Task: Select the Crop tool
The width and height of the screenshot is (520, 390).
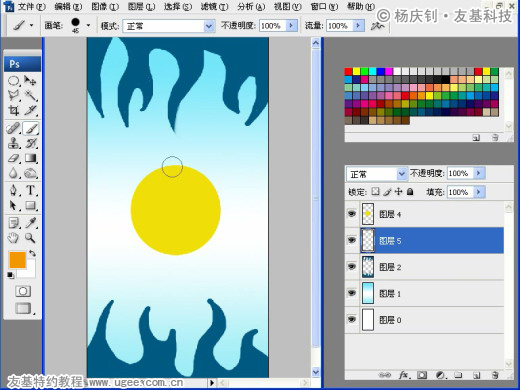Action: click(x=14, y=110)
